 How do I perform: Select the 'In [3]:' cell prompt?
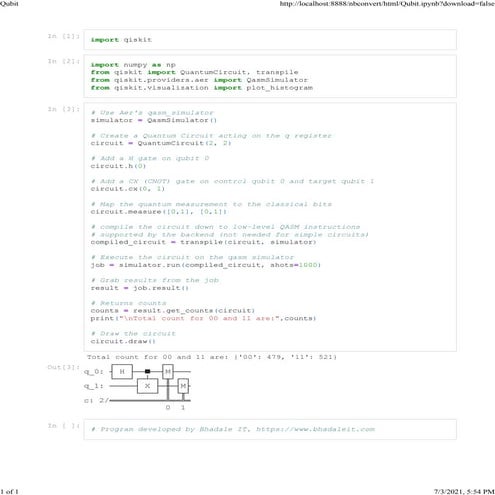pyautogui.click(x=63, y=109)
